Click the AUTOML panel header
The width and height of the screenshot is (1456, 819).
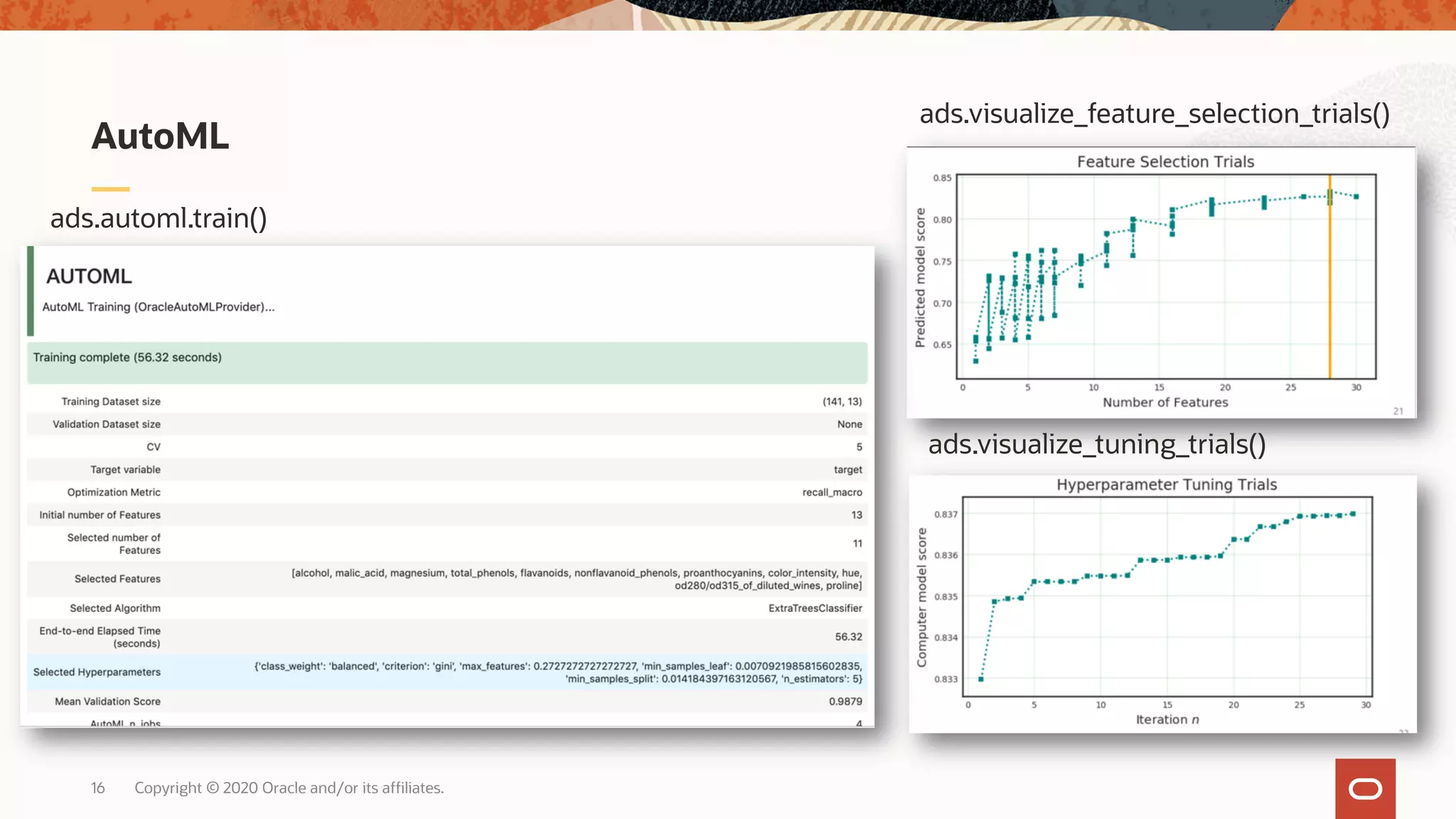tap(89, 276)
